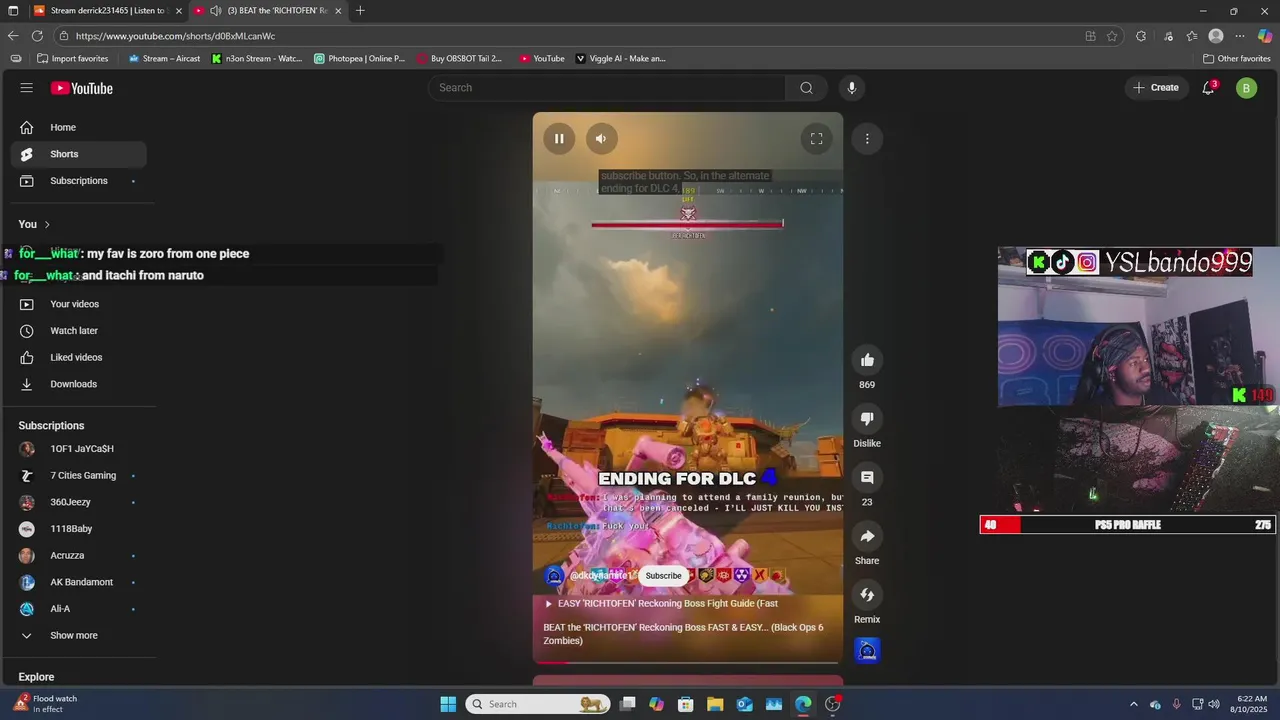
Task: Dislike this Shorts video
Action: (x=867, y=419)
